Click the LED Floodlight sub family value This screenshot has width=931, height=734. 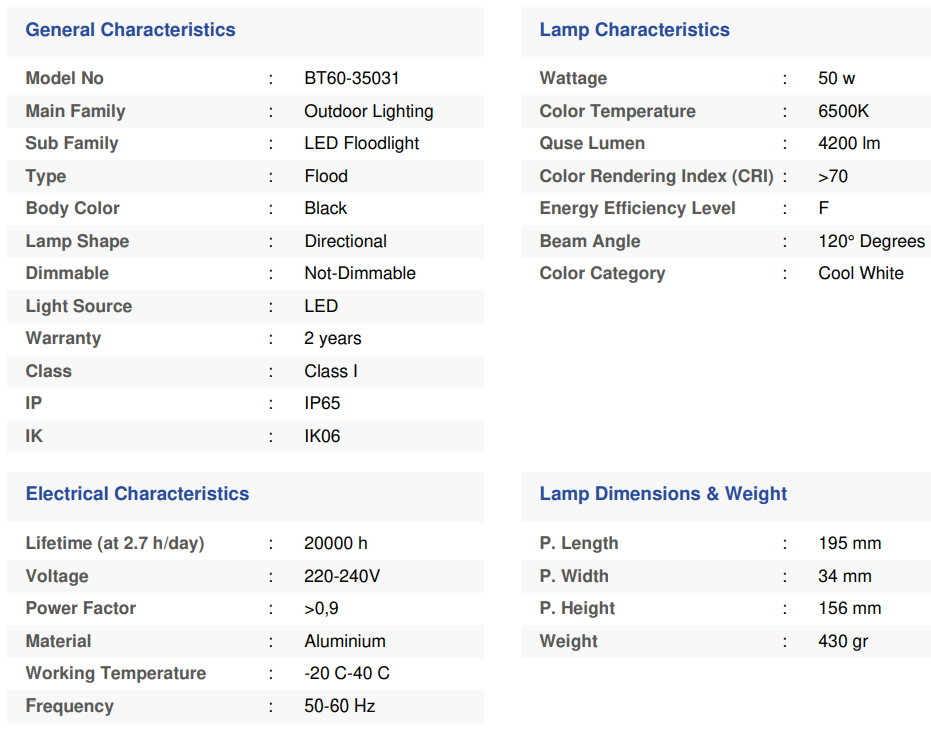click(x=361, y=143)
